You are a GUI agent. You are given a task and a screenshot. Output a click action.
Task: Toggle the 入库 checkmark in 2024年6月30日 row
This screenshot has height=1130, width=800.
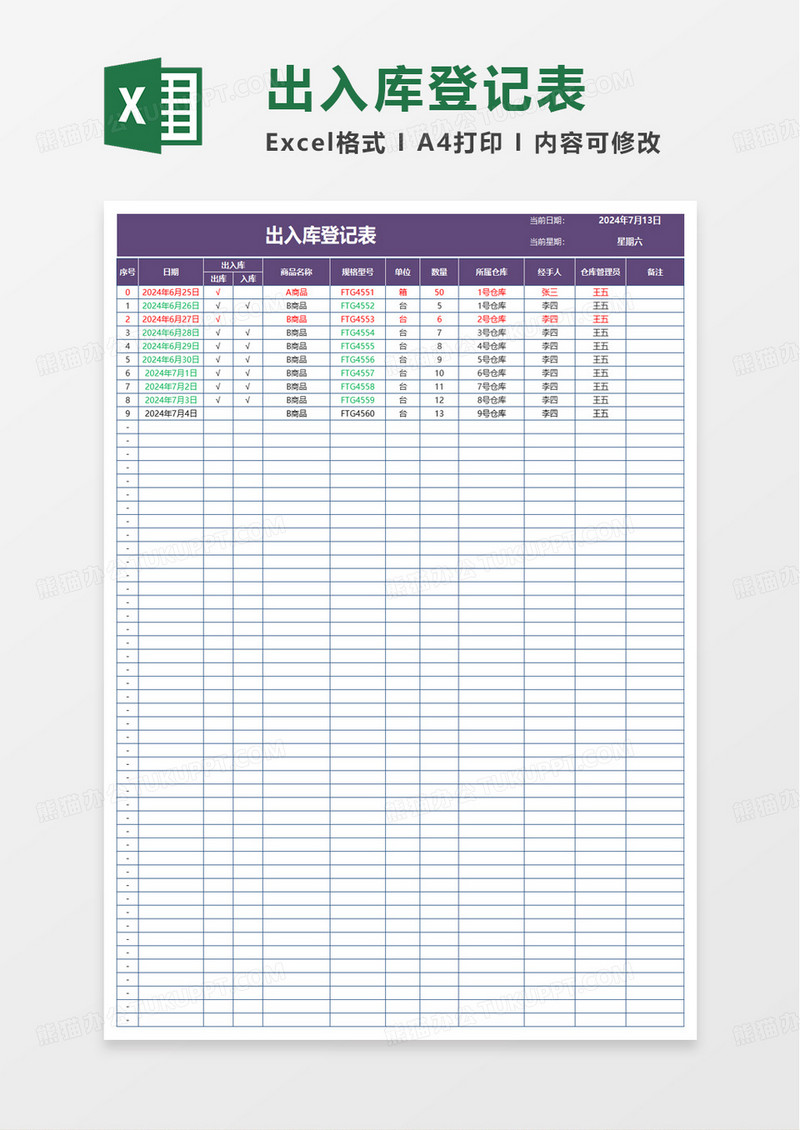[x=248, y=360]
